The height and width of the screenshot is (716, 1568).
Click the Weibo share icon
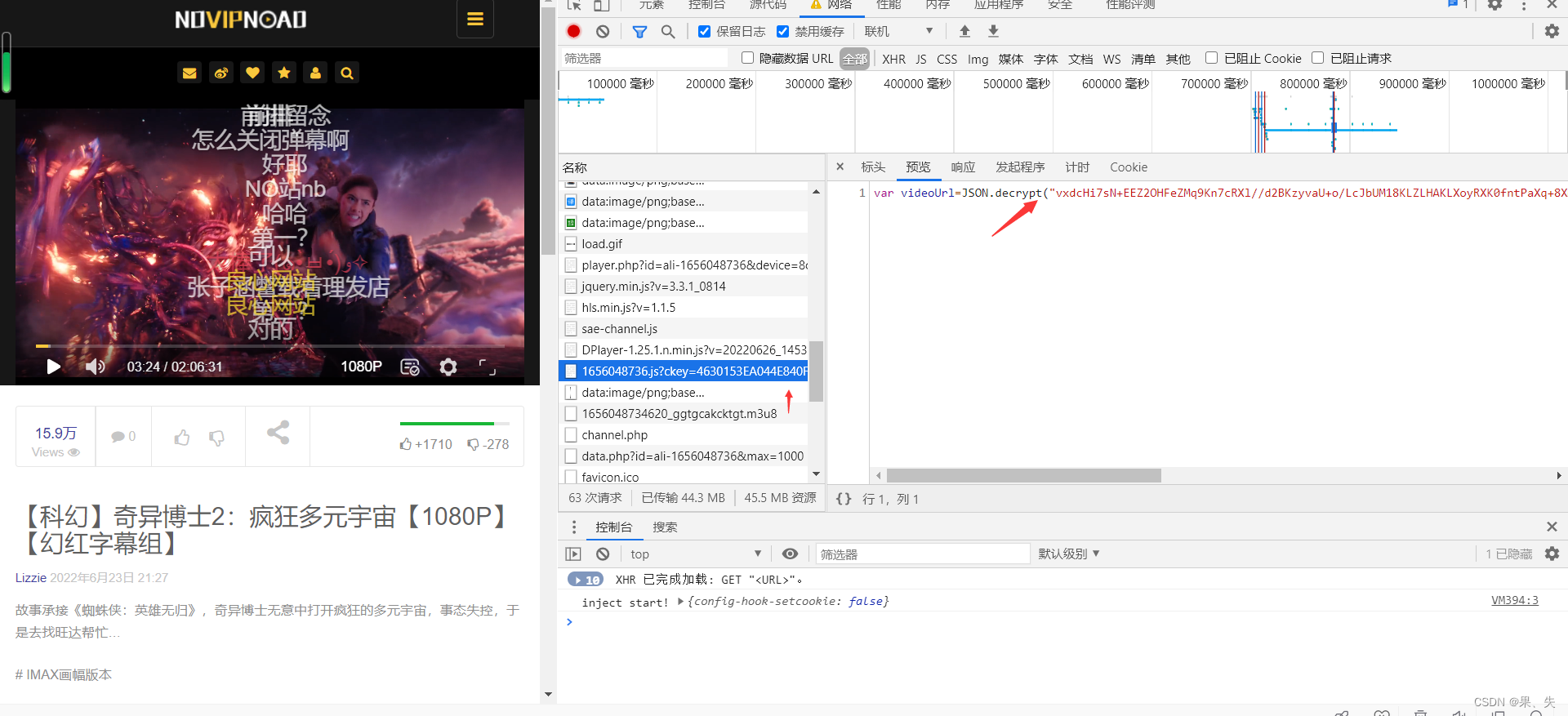tap(220, 73)
